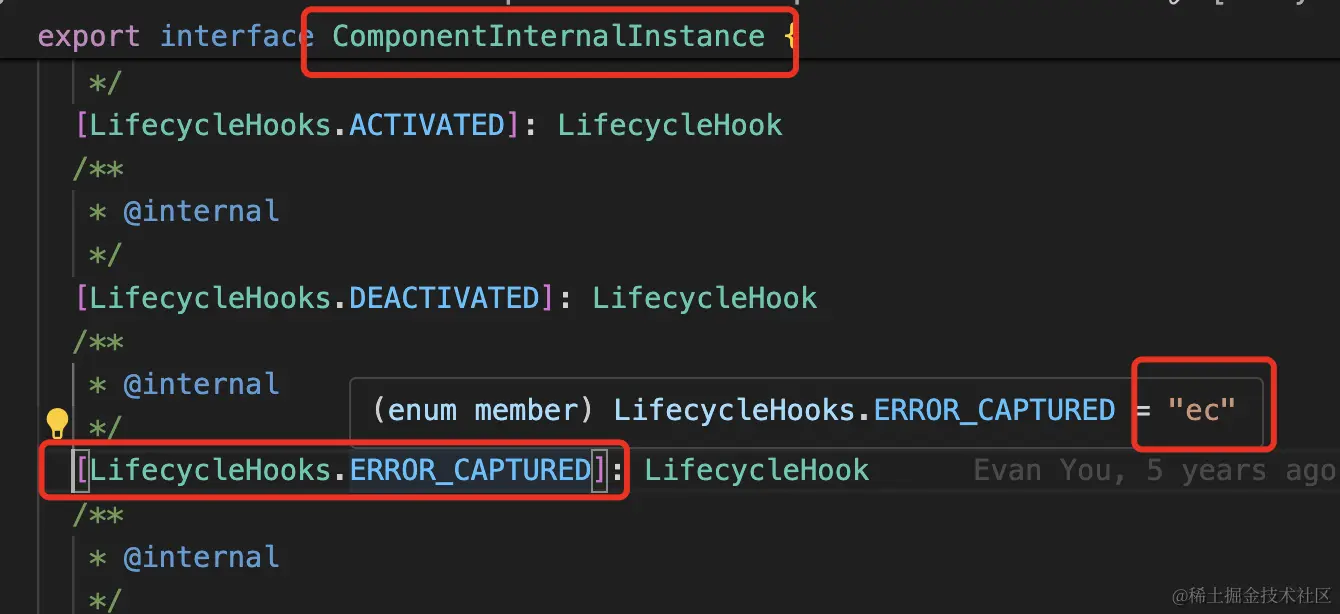Click the opening brace after ComponentInternalInstance
This screenshot has width=1340, height=614.
790,37
